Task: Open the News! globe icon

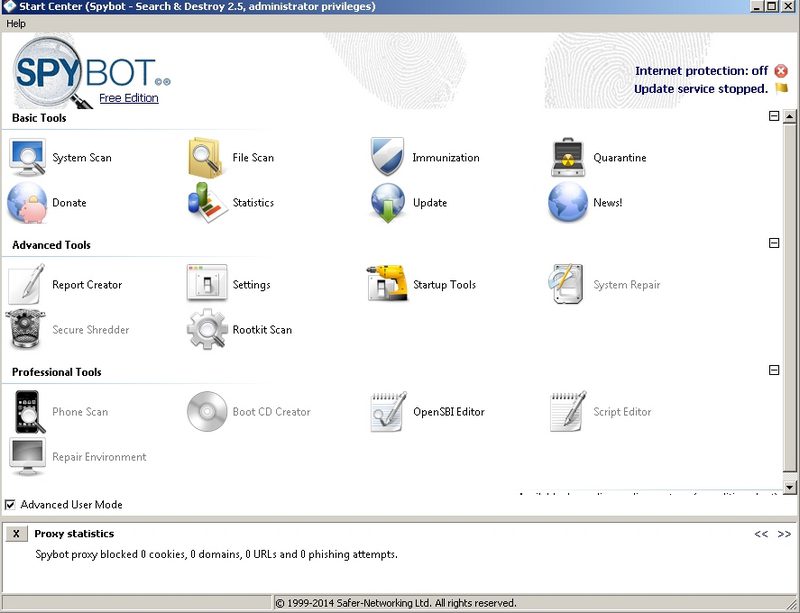Action: coord(568,202)
